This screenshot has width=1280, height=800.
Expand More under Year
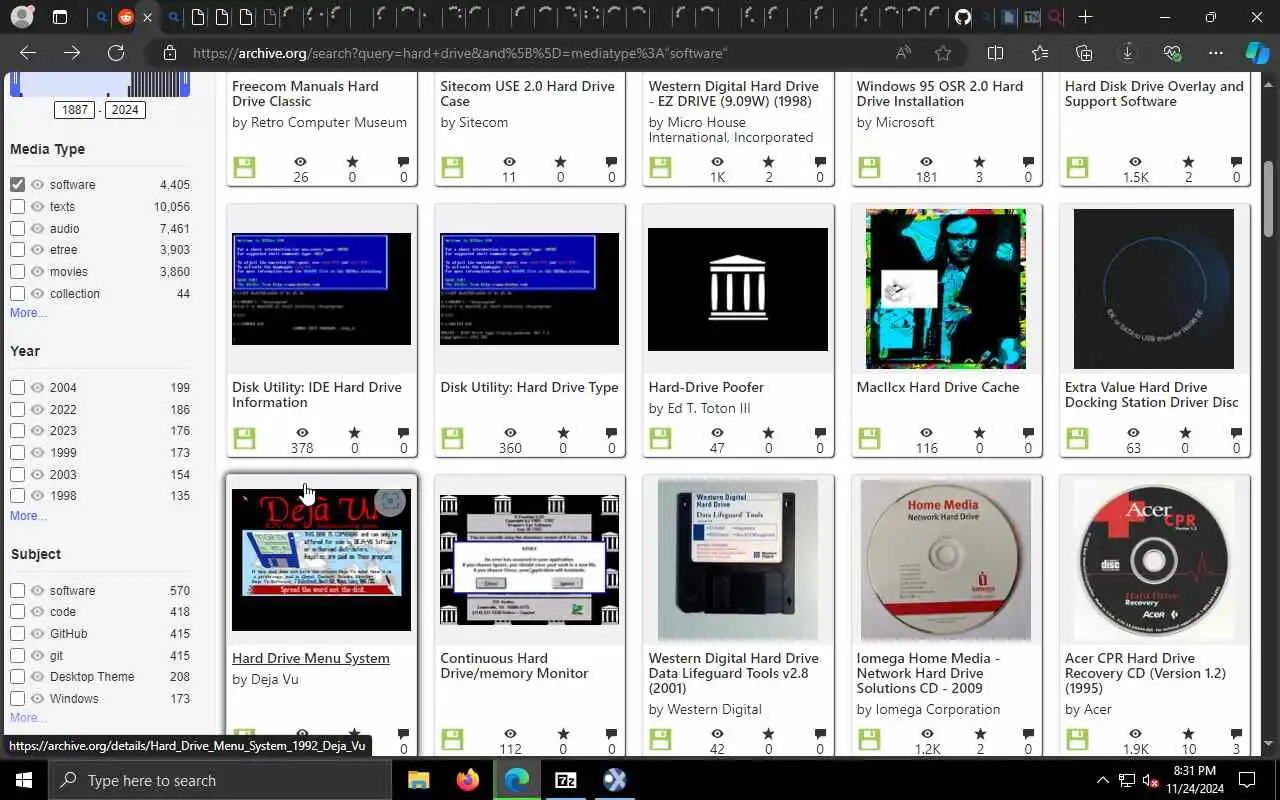(x=28, y=516)
